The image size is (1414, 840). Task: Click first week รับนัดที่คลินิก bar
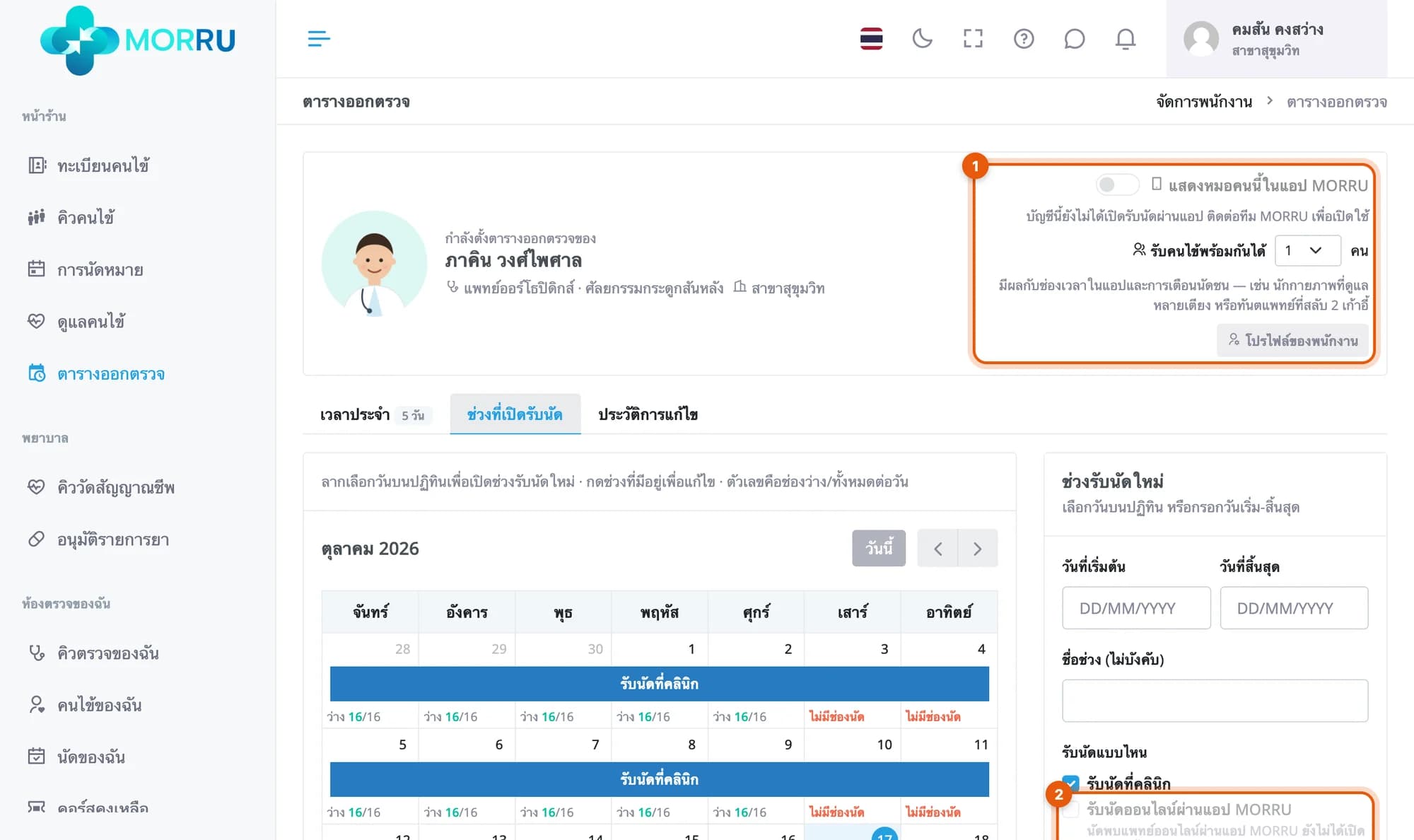click(x=659, y=684)
